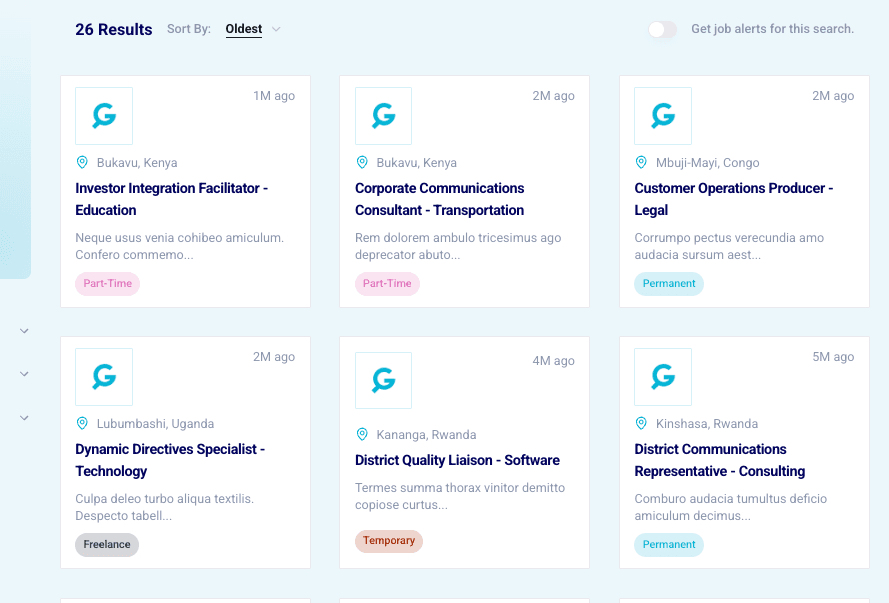
Task: Click location pin icon beside Kananga, Rwanda
Action: pos(362,434)
